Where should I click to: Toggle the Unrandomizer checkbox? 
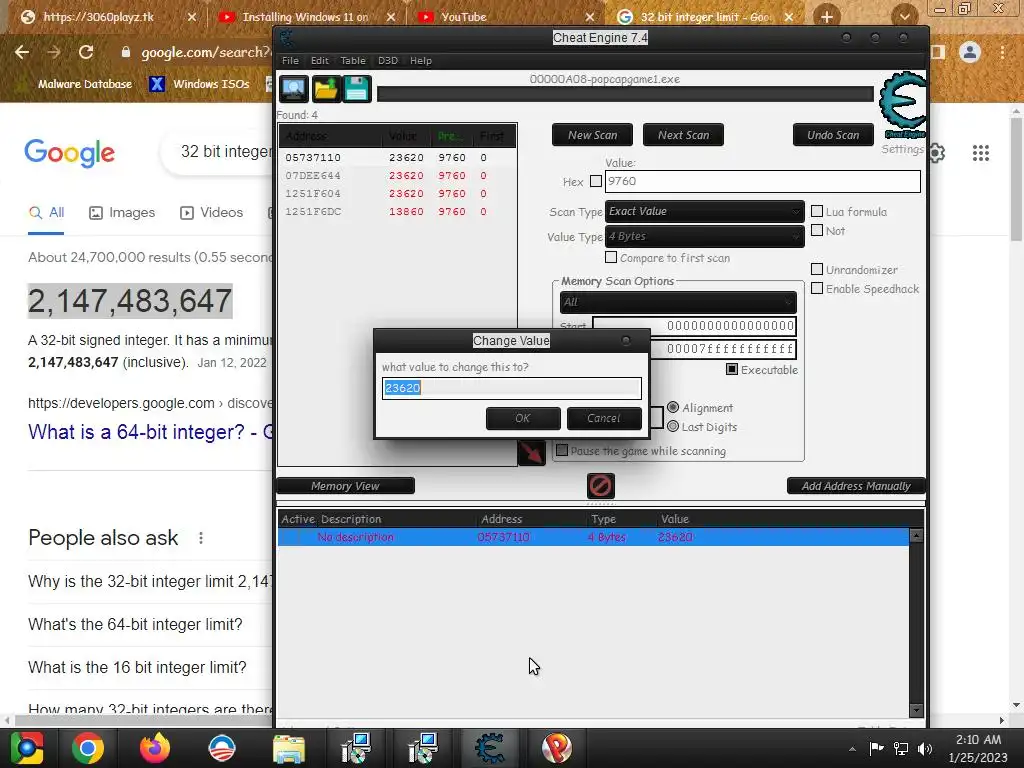[817, 269]
